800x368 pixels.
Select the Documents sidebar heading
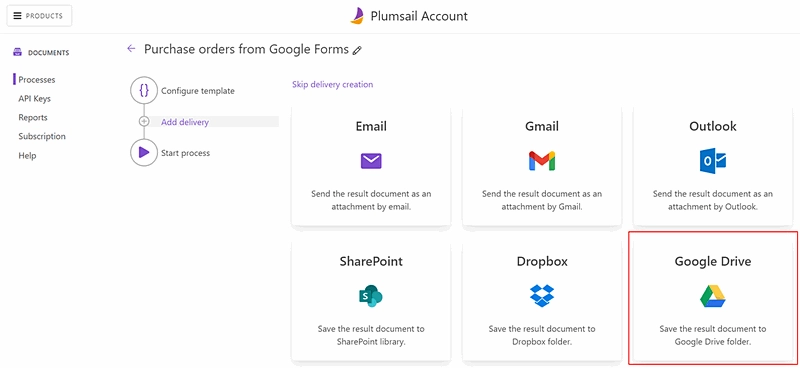(48, 53)
